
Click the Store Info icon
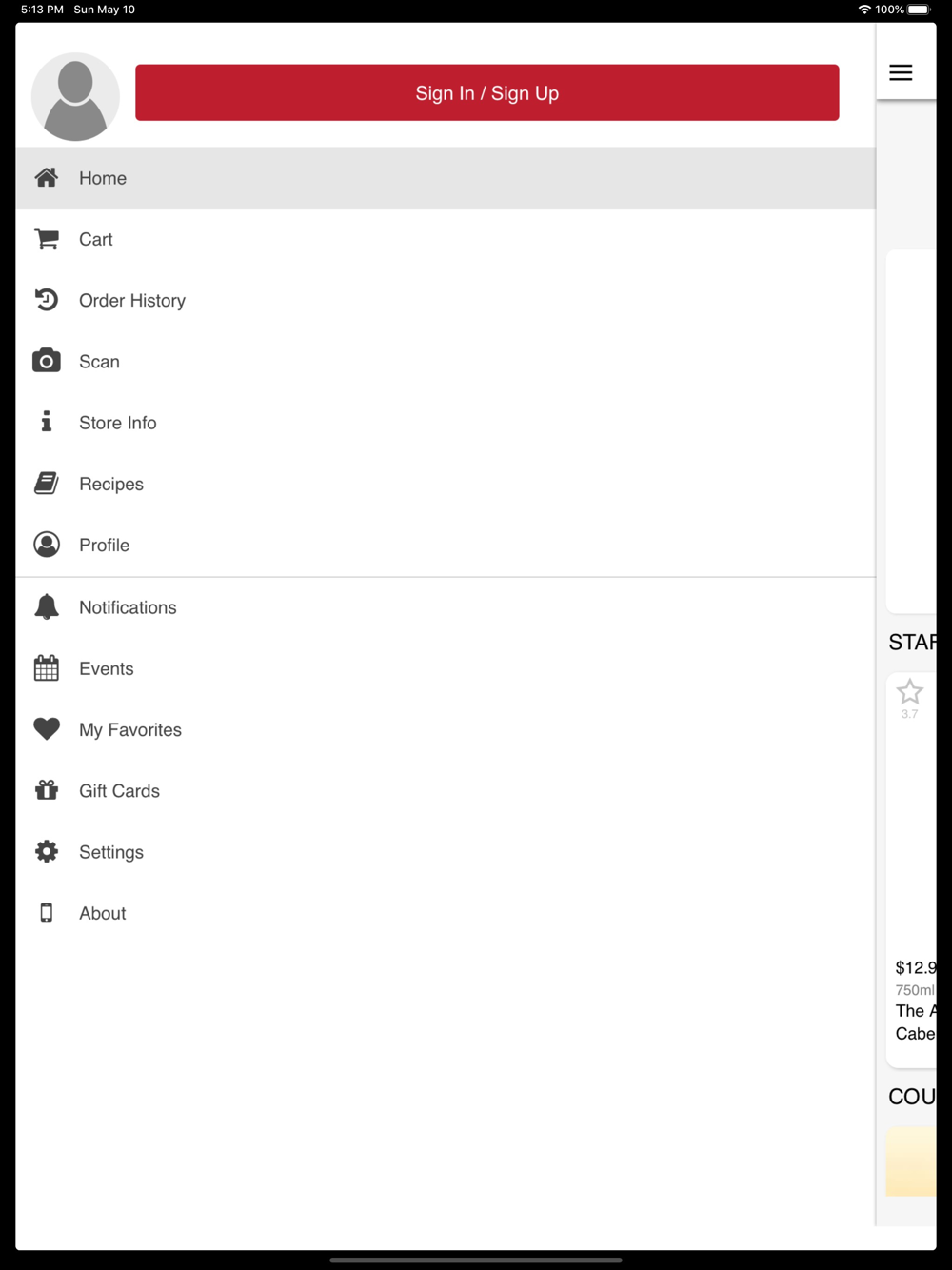pyautogui.click(x=47, y=422)
